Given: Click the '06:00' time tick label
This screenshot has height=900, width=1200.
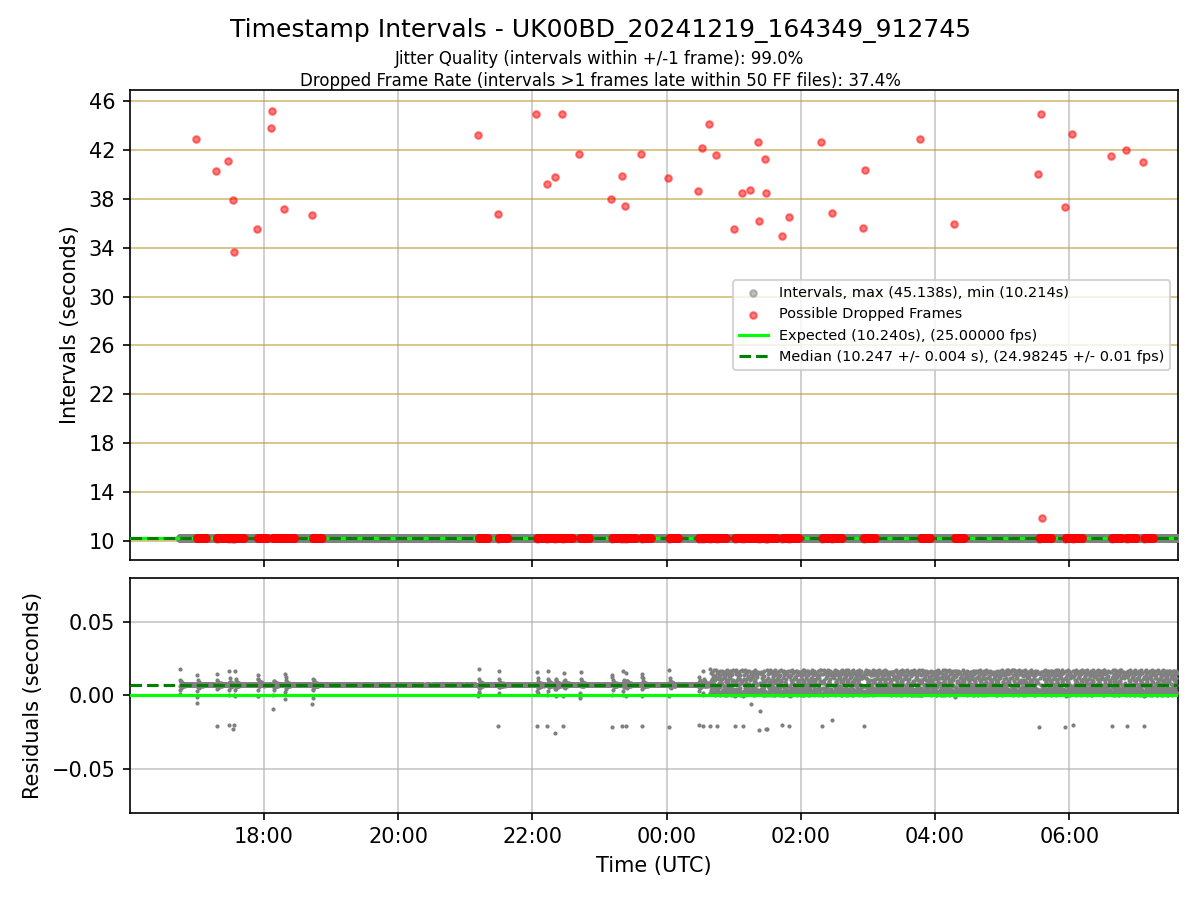Looking at the screenshot, I should point(1069,835).
